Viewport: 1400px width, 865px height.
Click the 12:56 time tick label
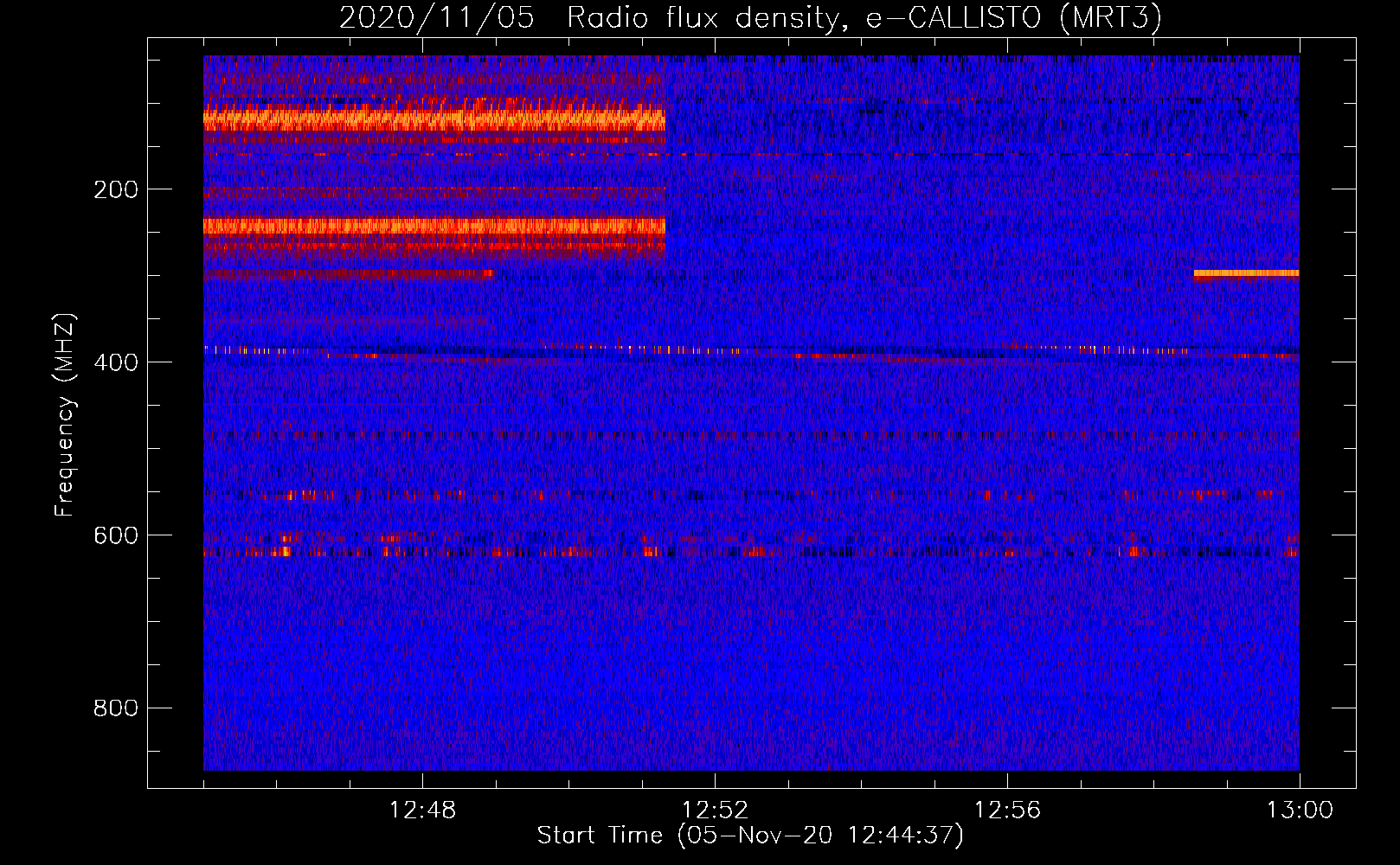(x=1007, y=811)
